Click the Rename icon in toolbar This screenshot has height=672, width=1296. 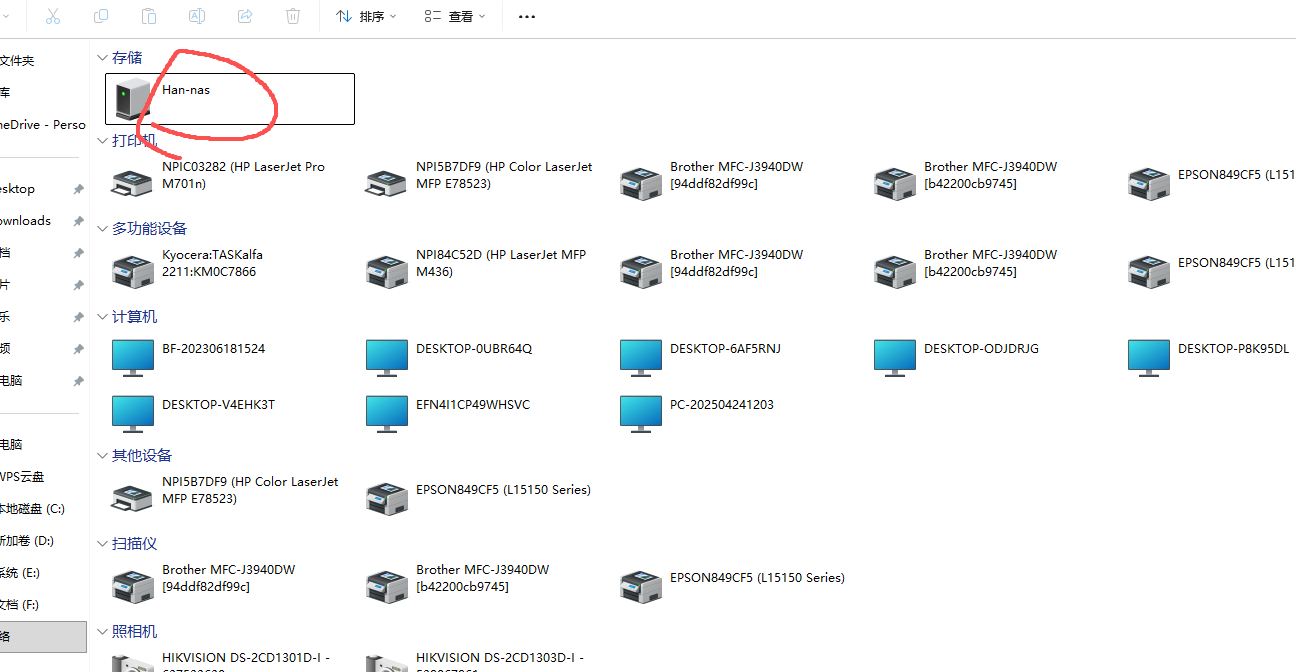pyautogui.click(x=197, y=16)
